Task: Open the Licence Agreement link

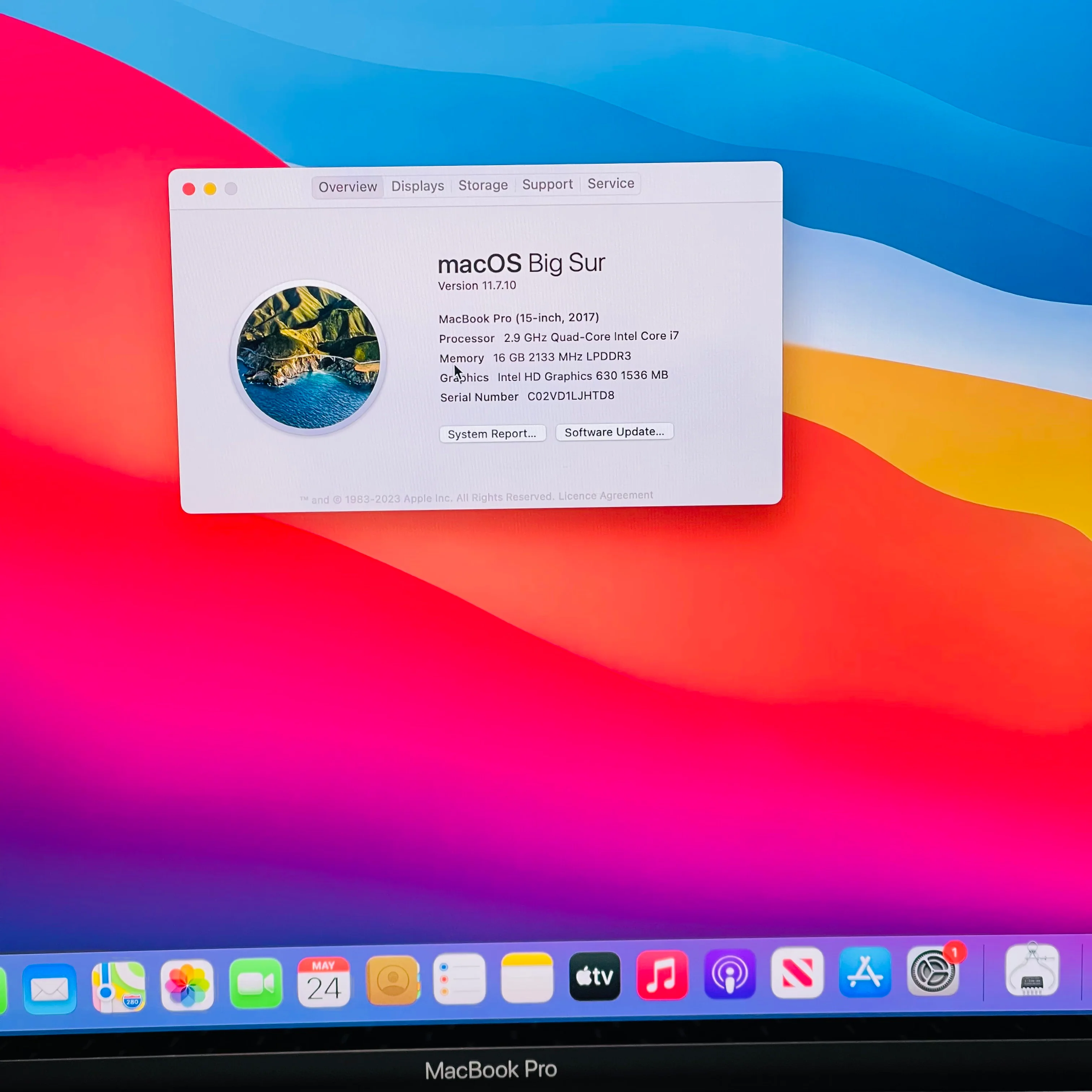Action: coord(606,496)
